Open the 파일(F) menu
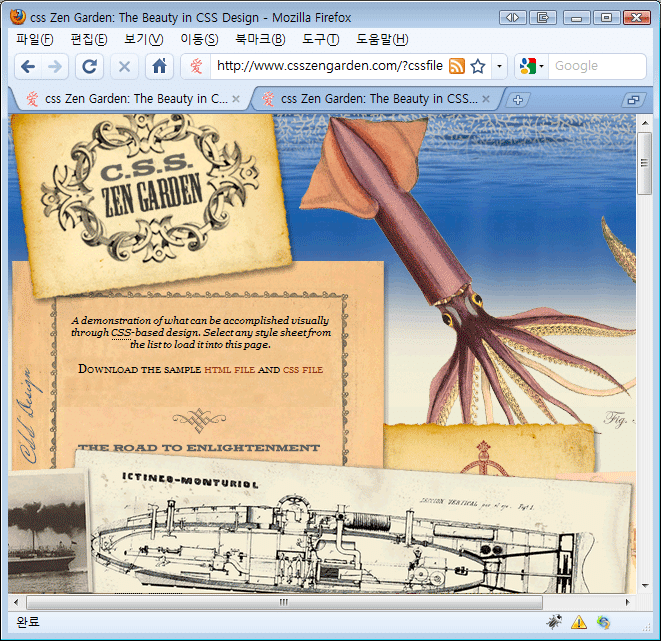Viewport: 661px width, 641px height. coord(35,39)
